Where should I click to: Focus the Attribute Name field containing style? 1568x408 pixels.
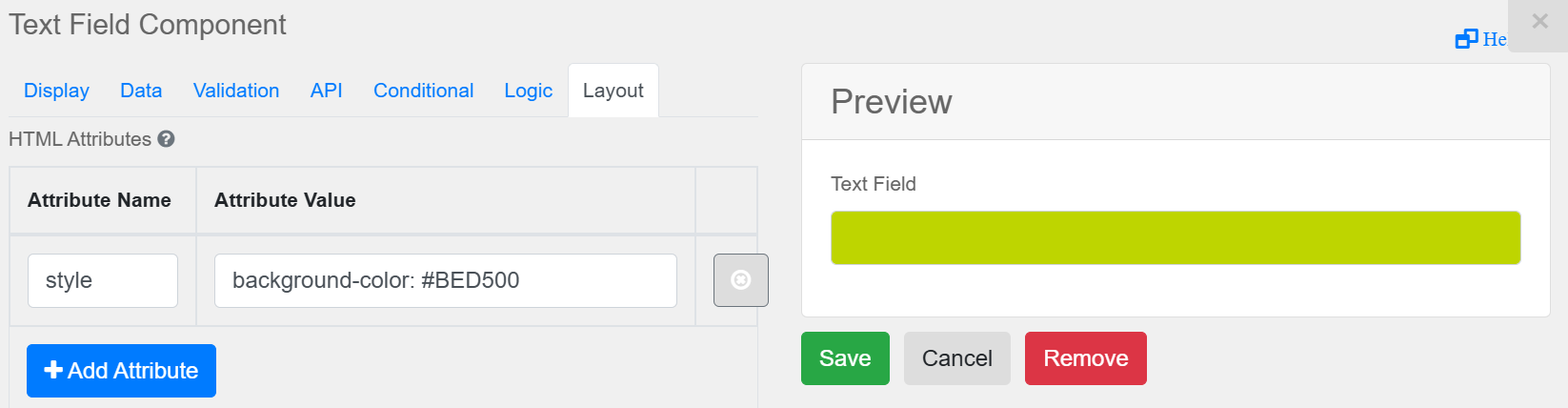(103, 280)
